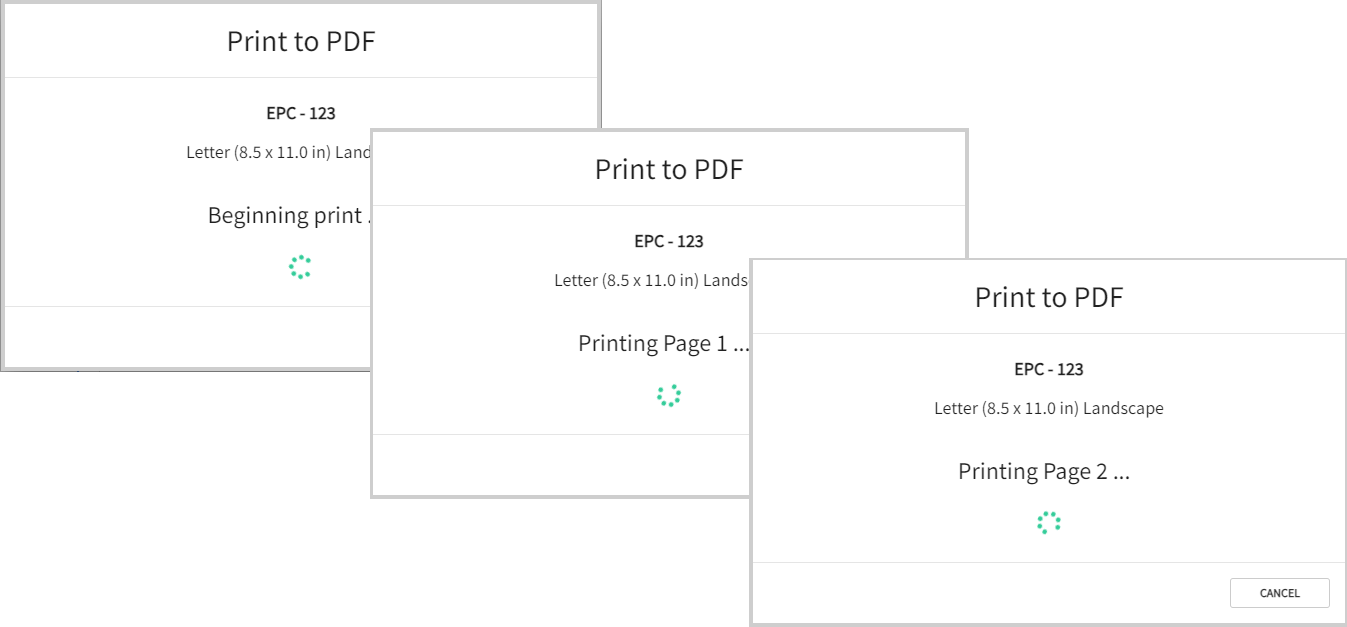This screenshot has width=1347, height=627.
Task: Click EPC - 123 in the Beginning print dialog
Action: 301,113
